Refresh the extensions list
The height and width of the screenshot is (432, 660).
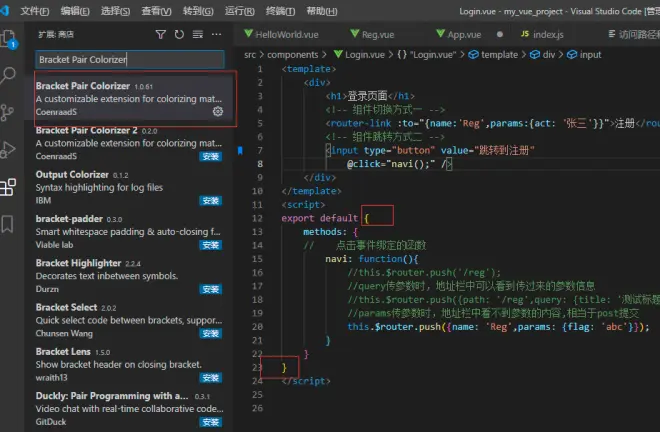(x=179, y=34)
